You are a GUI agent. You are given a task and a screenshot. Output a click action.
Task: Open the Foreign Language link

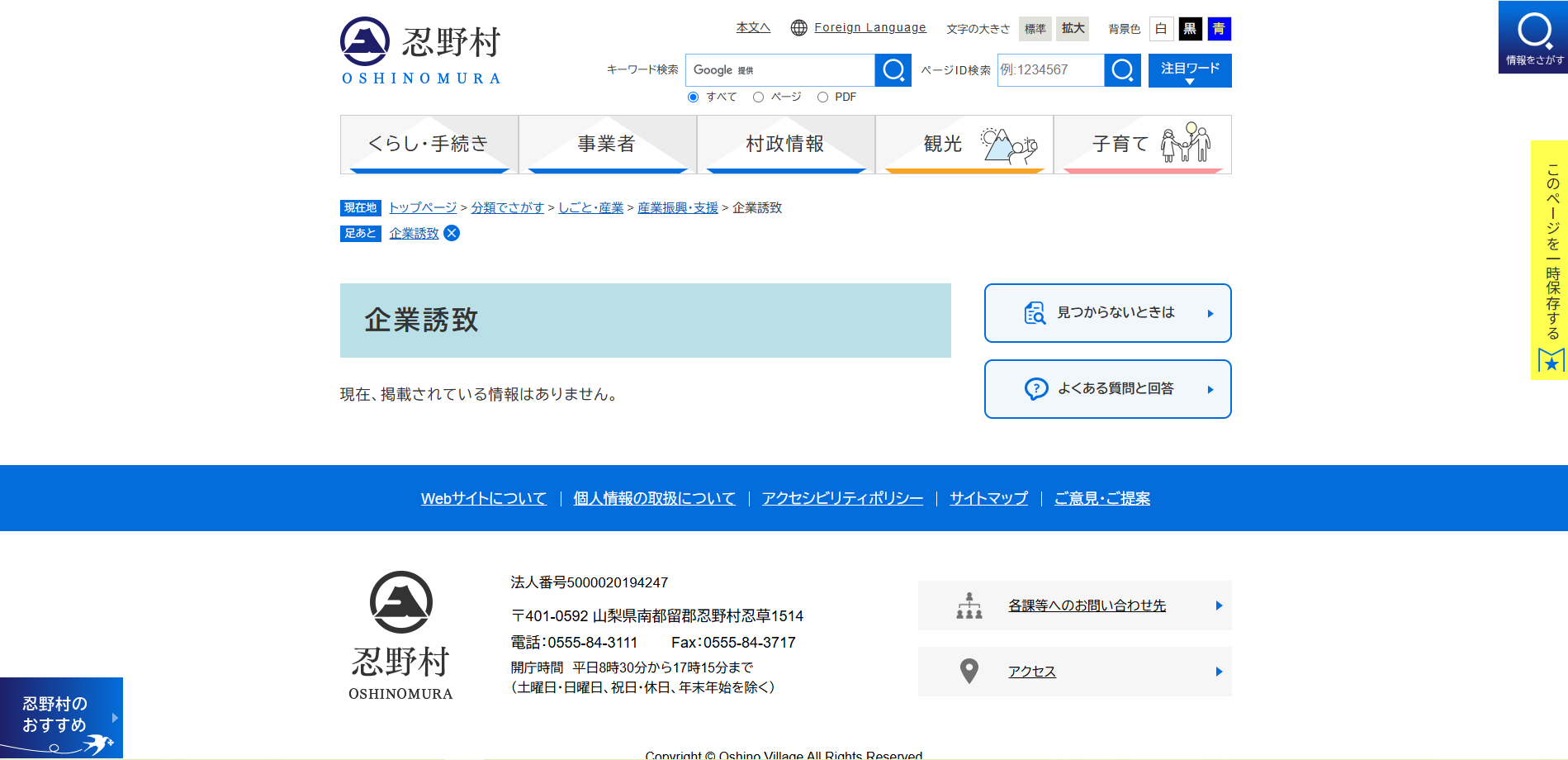point(870,27)
